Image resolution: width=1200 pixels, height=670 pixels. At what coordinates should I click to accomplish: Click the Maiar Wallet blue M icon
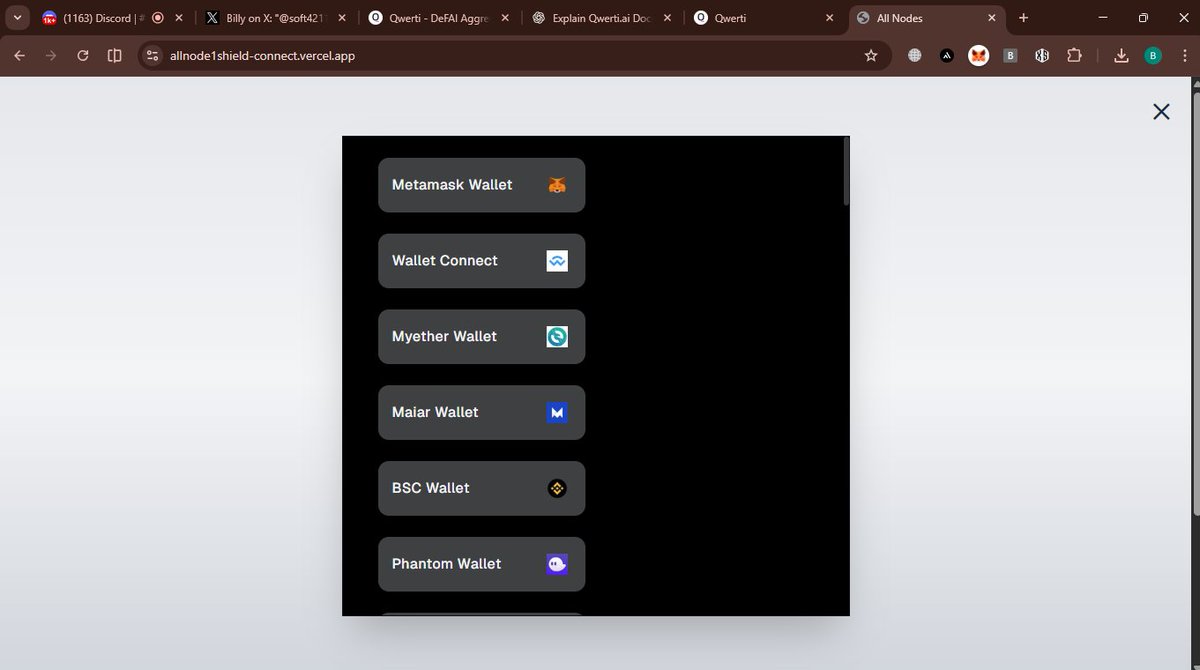click(x=557, y=412)
